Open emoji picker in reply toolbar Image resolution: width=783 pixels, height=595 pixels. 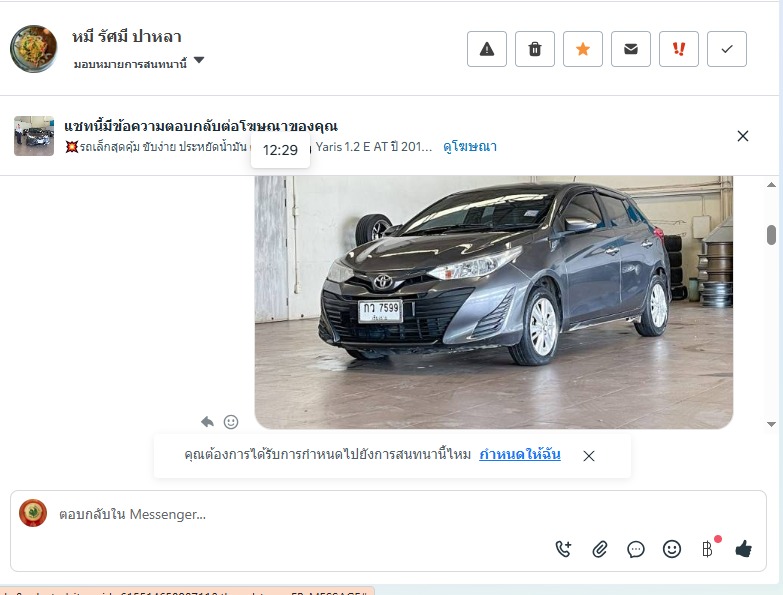672,549
